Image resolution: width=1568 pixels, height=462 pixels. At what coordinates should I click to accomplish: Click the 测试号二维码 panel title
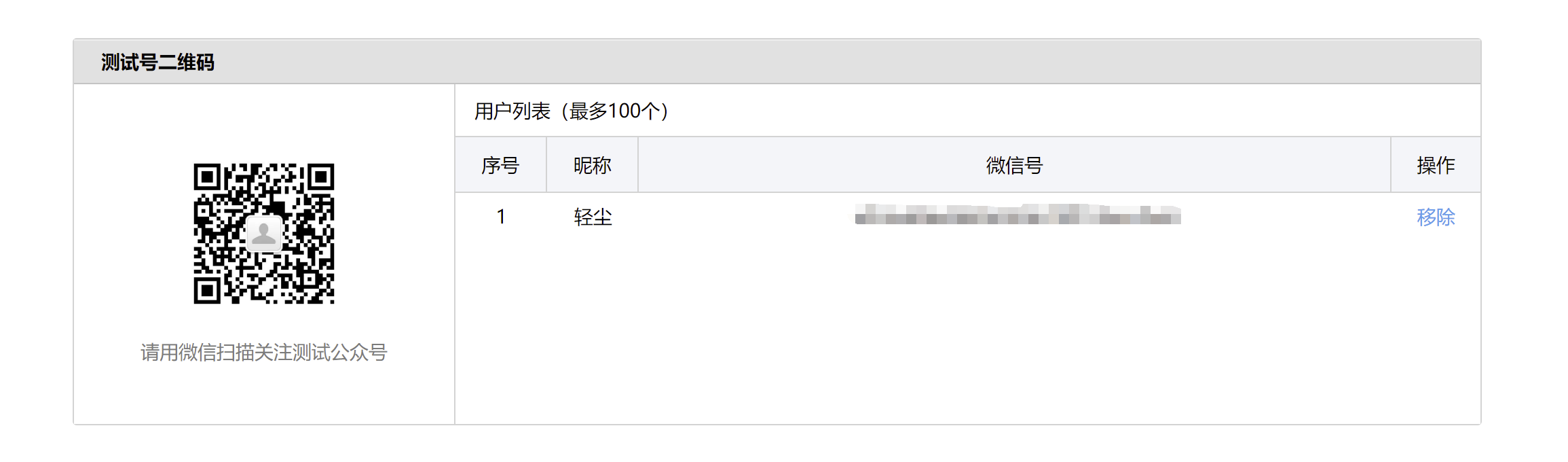click(x=157, y=63)
